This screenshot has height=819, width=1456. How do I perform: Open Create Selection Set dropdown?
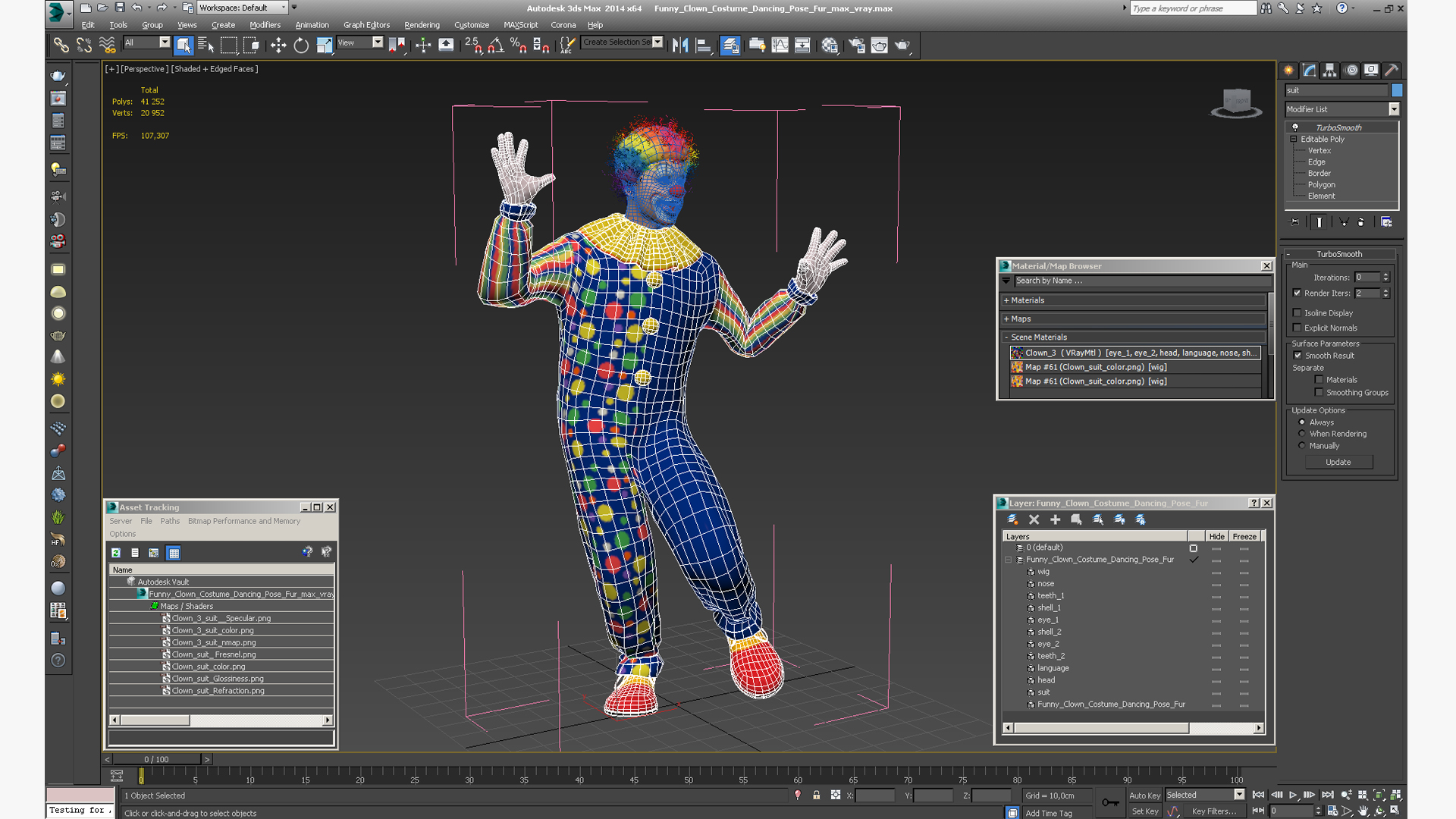click(x=622, y=42)
